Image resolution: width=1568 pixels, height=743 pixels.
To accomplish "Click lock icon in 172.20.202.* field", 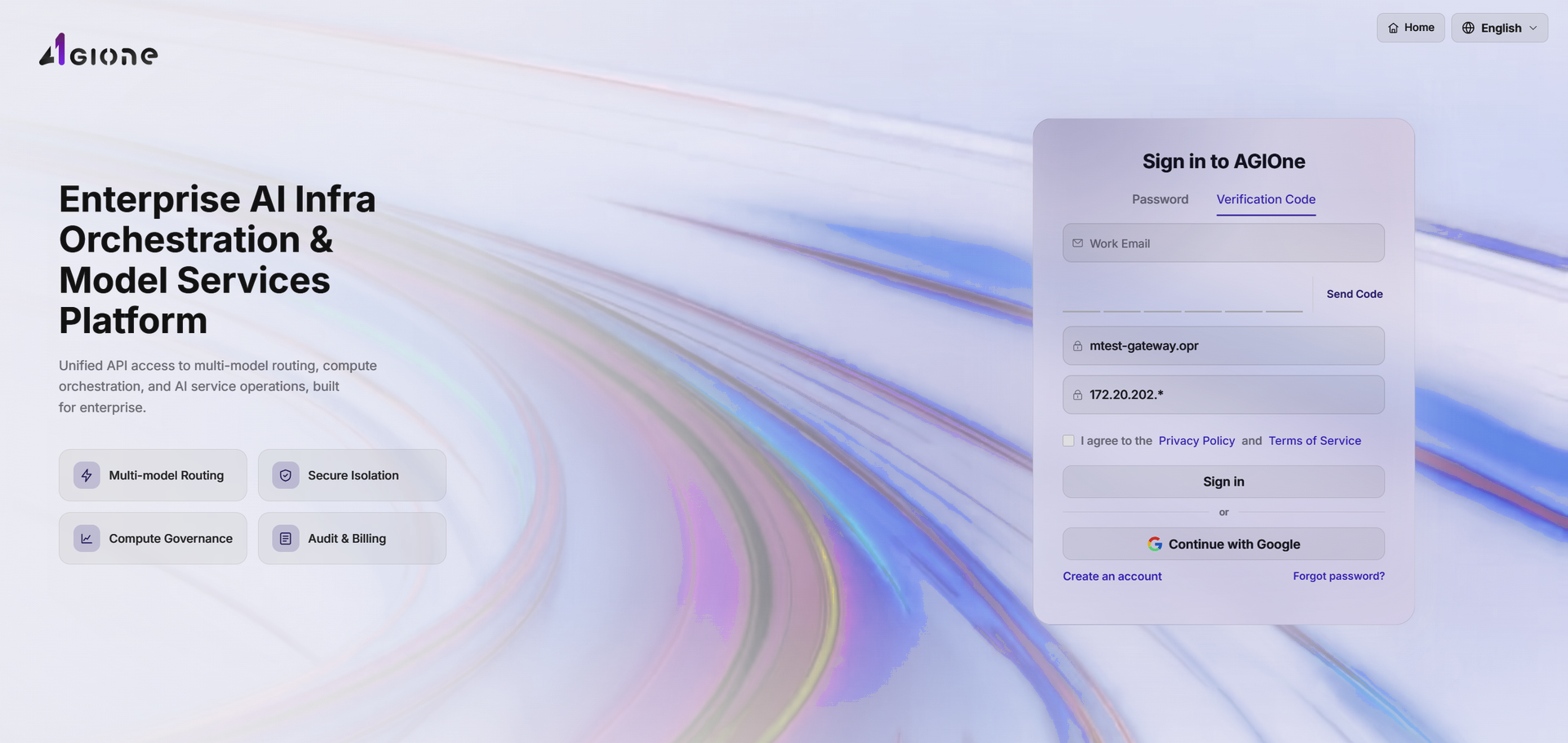I will 1077,395.
